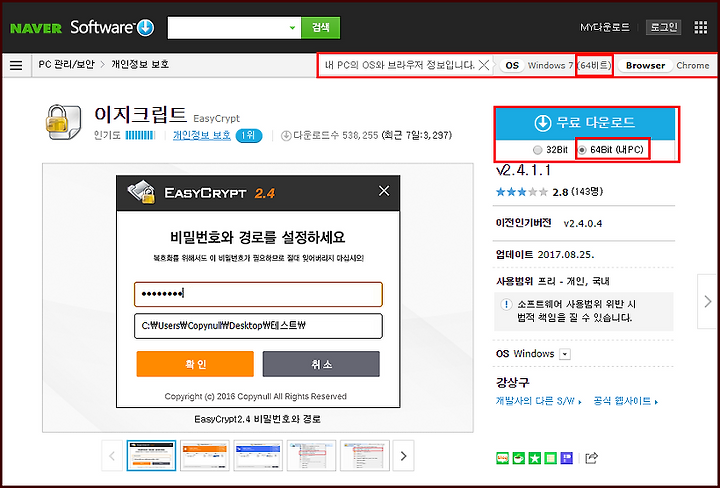This screenshot has height=488, width=720.
Task: Open the hamburger category menu
Action: point(16,65)
